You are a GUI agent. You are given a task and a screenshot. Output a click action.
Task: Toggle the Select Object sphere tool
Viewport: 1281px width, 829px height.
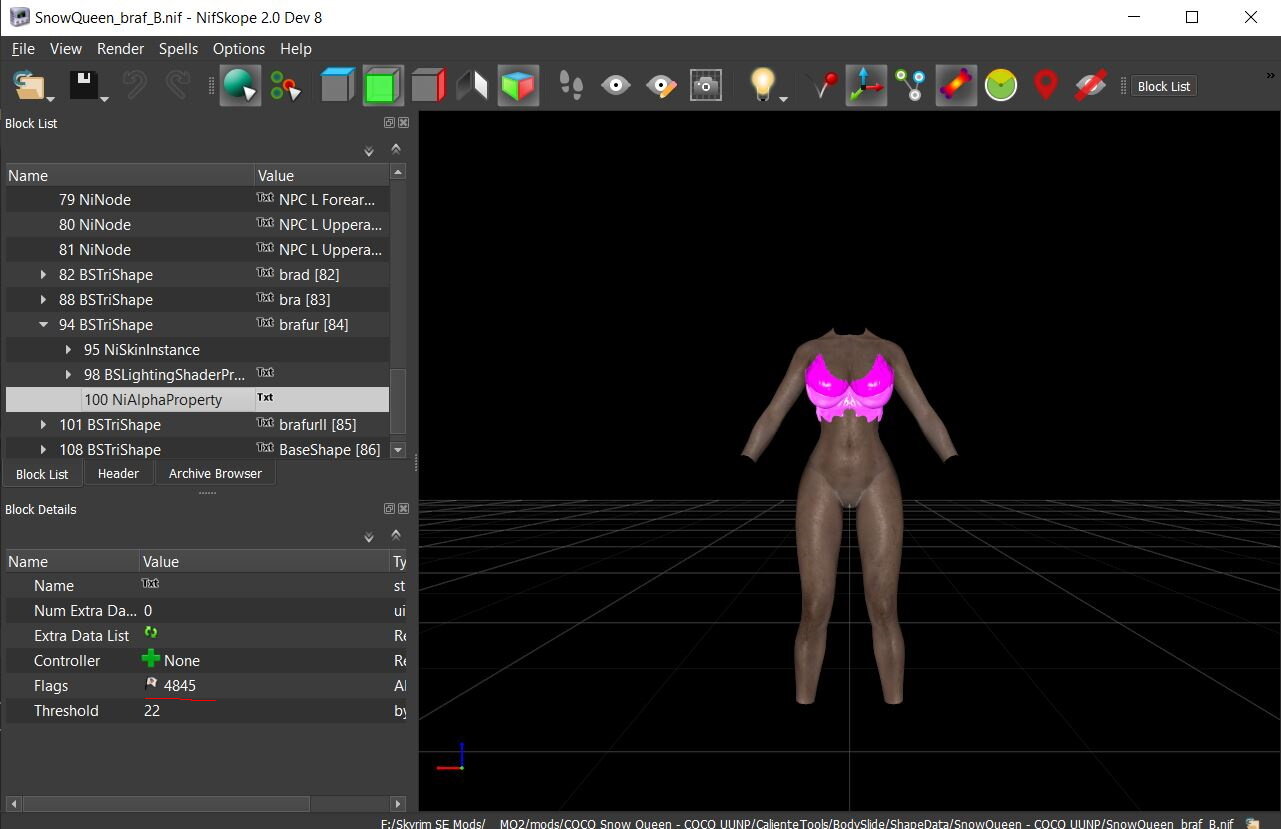click(x=240, y=85)
